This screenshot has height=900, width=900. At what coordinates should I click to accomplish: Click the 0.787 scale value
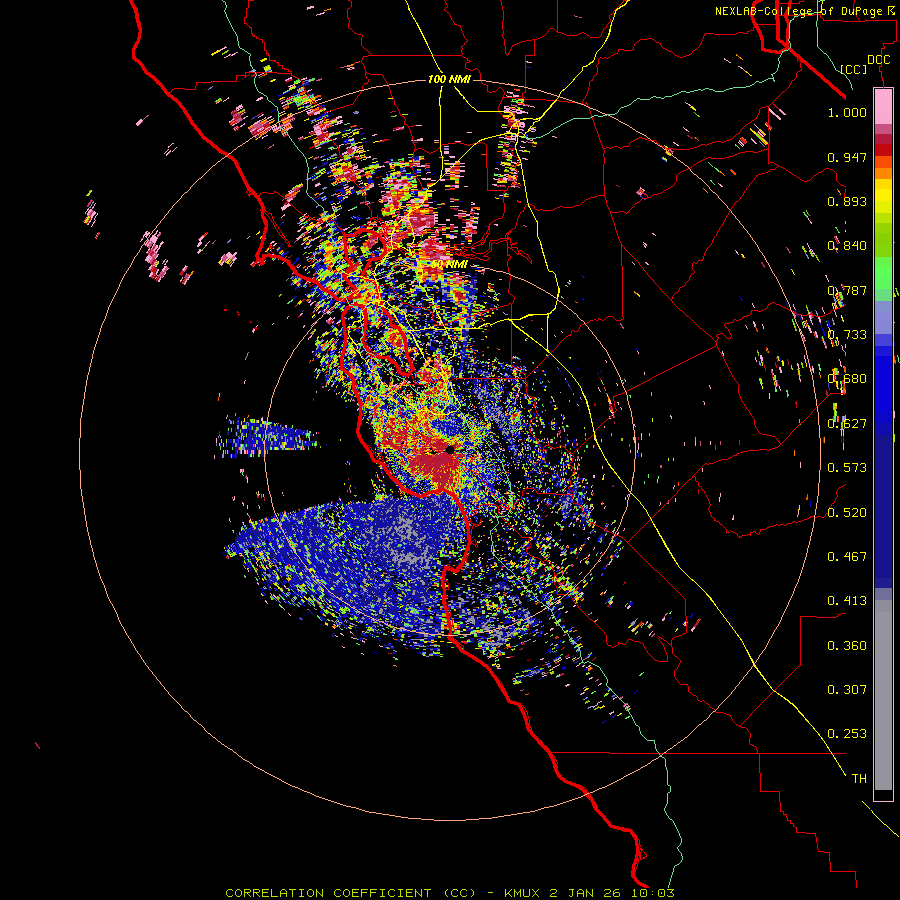[847, 290]
